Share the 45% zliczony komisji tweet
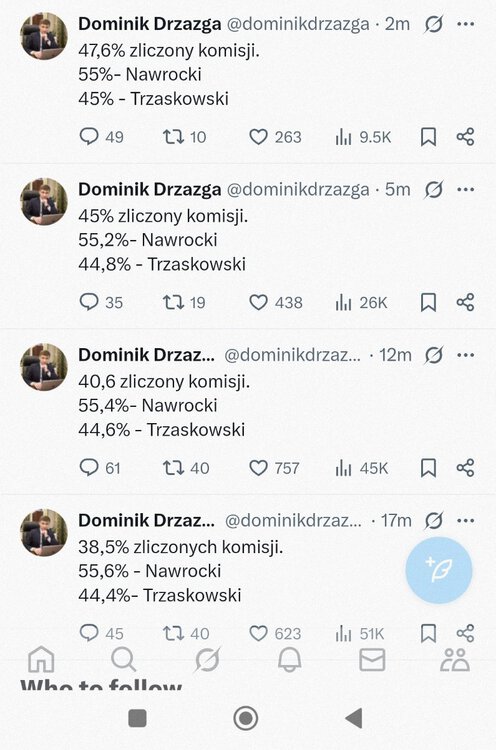This screenshot has width=496, height=750. point(465,302)
